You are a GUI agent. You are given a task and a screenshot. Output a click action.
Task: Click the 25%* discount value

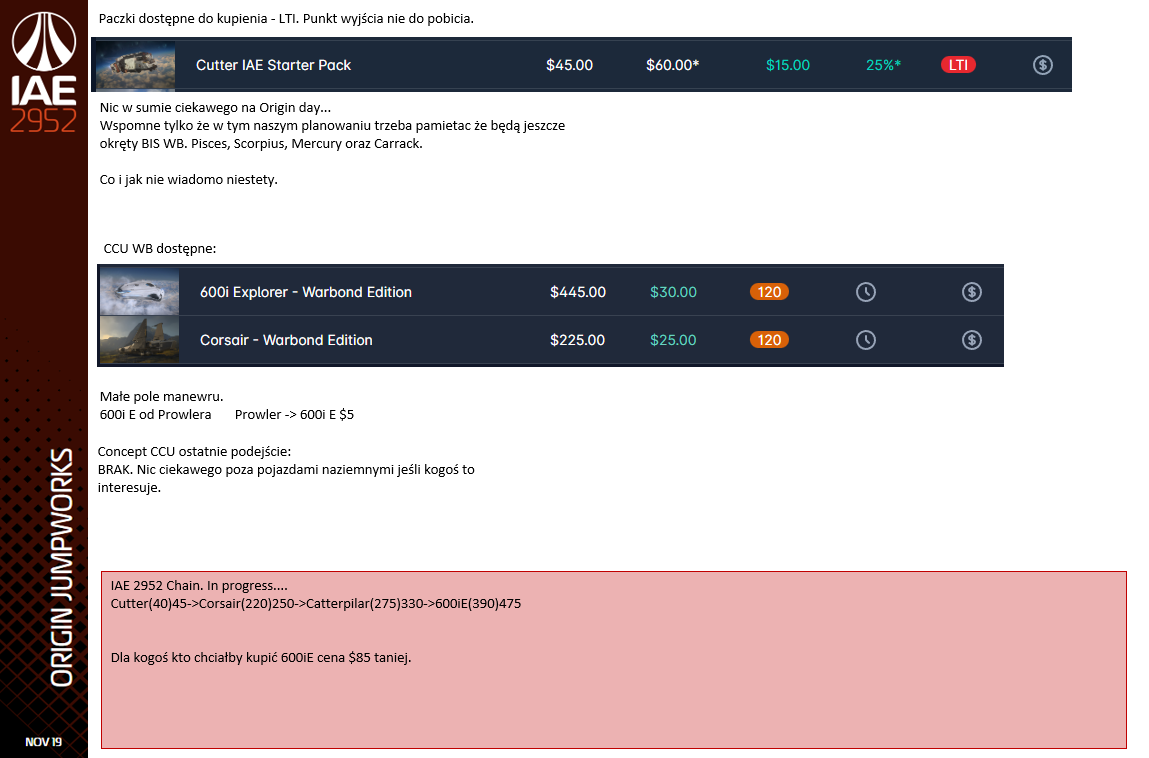point(884,65)
